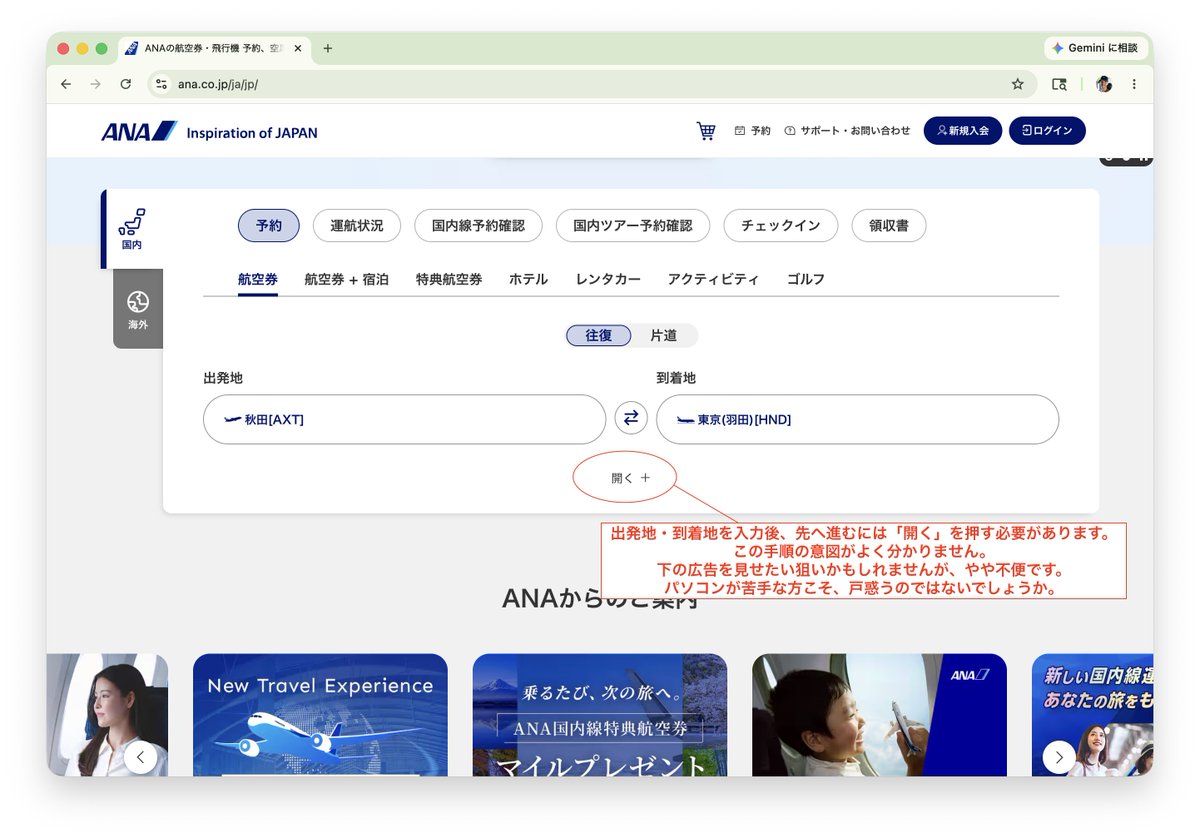Open 国内ツアー予約確認
This screenshot has width=1200, height=838.
(x=633, y=226)
